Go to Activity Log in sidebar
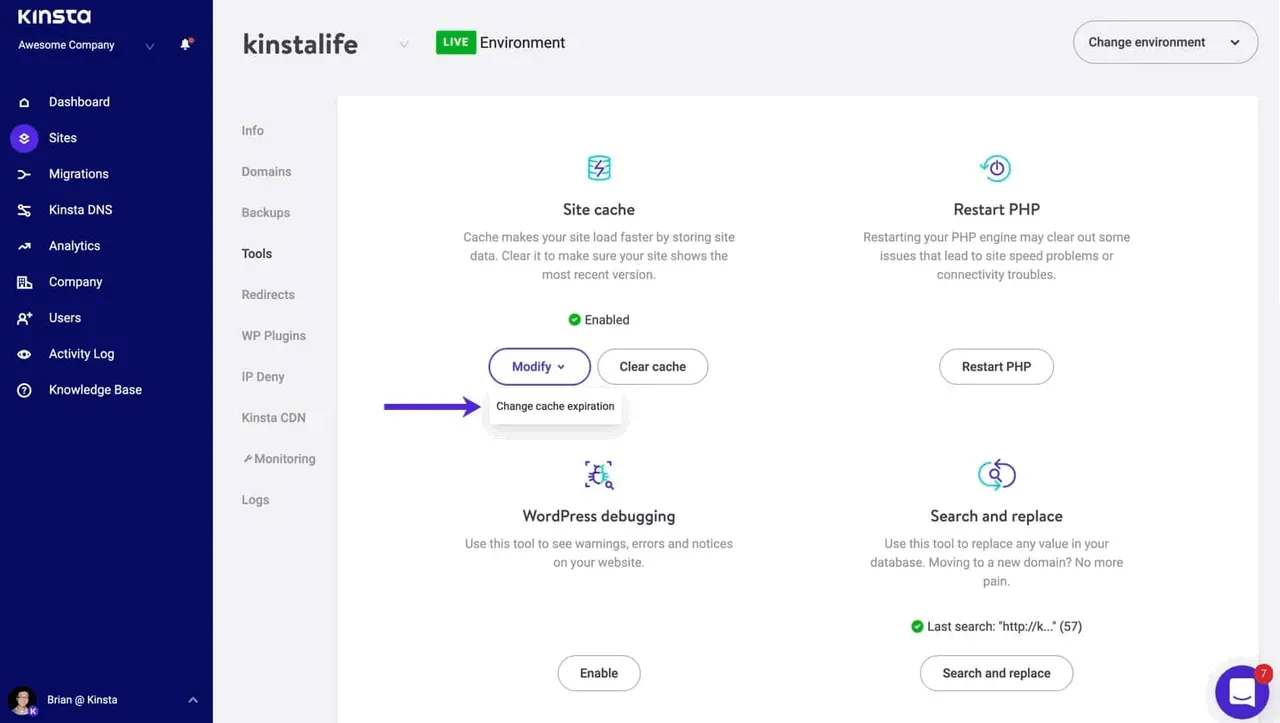Viewport: 1280px width, 723px height. tap(82, 354)
